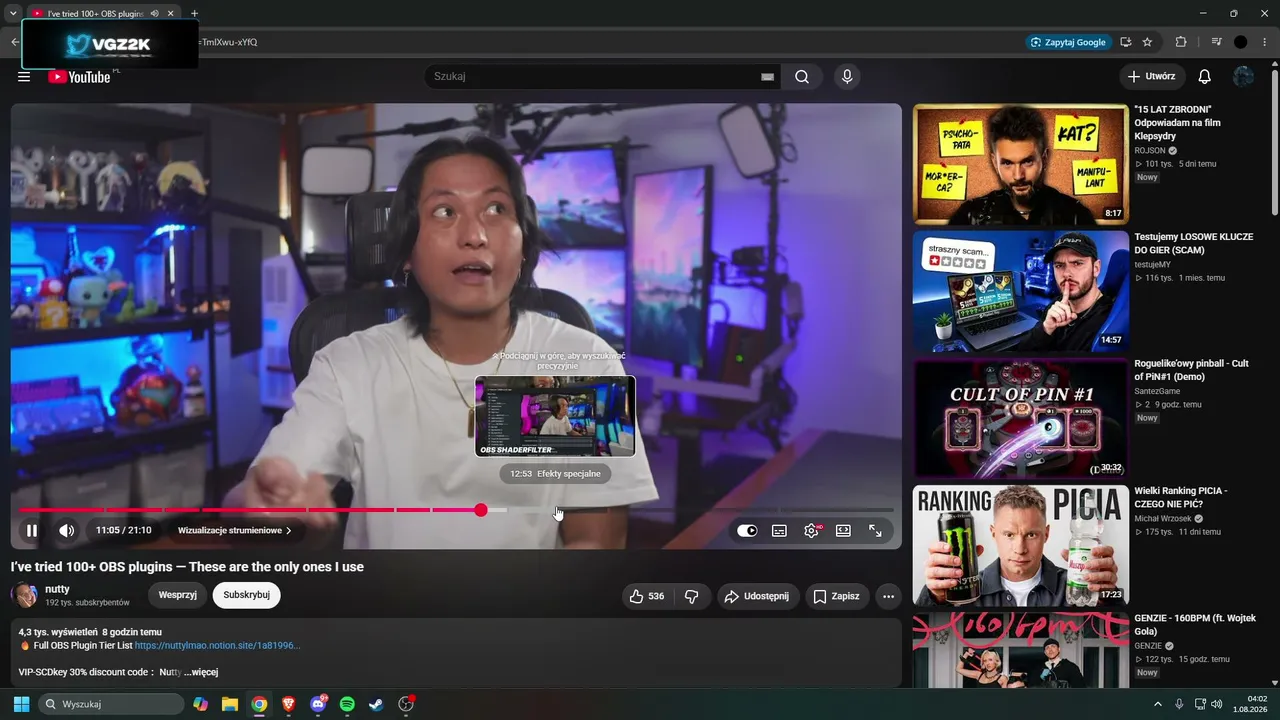Open YouTube notifications bell
This screenshot has height=720, width=1280.
click(1204, 77)
